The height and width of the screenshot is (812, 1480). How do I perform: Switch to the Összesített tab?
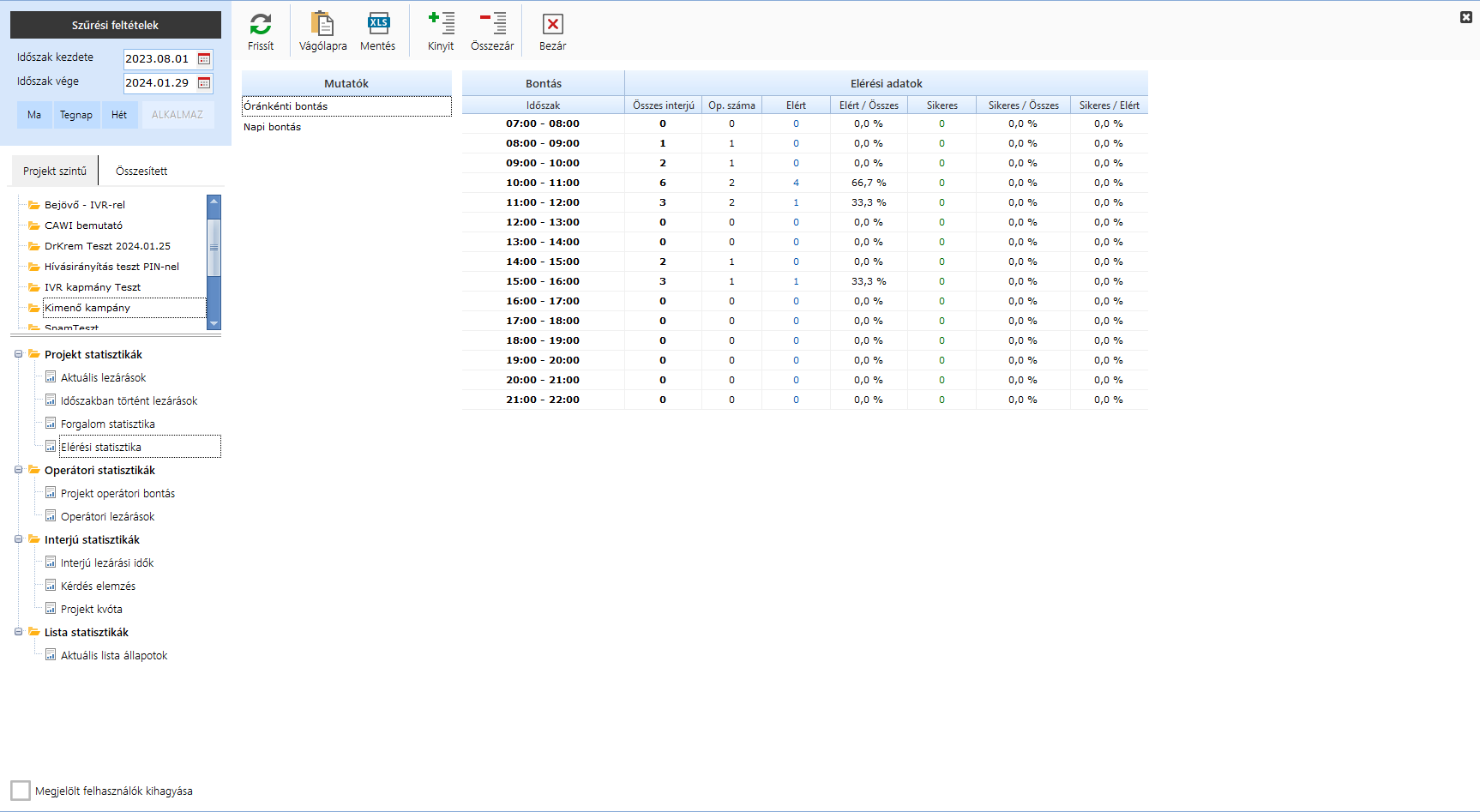[x=141, y=171]
